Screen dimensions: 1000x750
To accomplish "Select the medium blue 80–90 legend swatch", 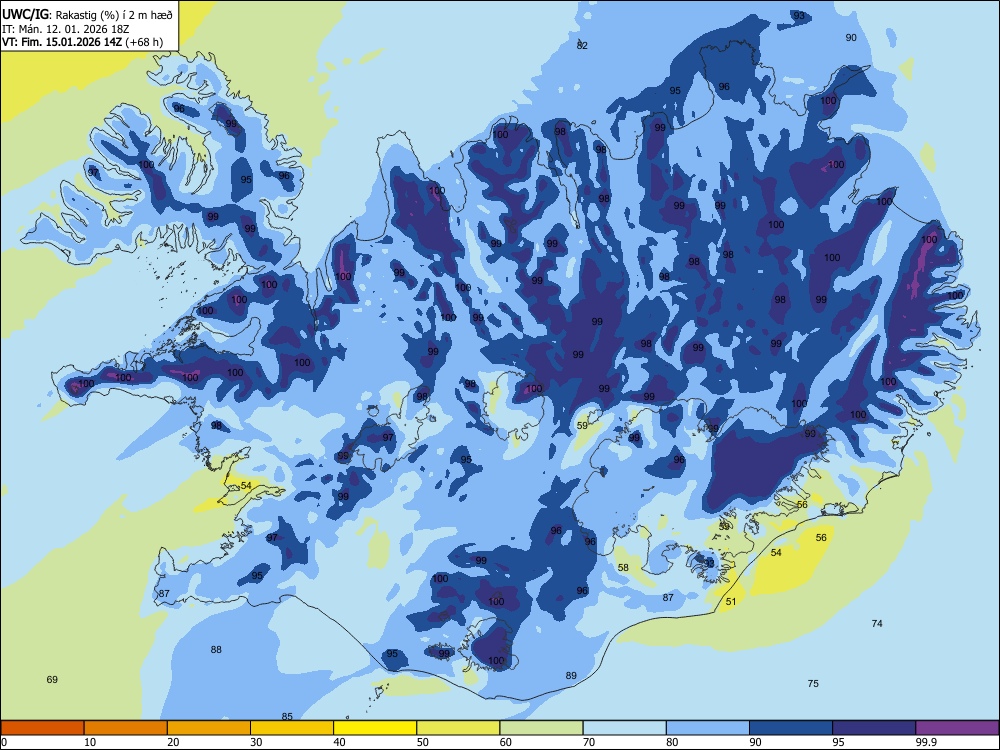I will (x=708, y=728).
